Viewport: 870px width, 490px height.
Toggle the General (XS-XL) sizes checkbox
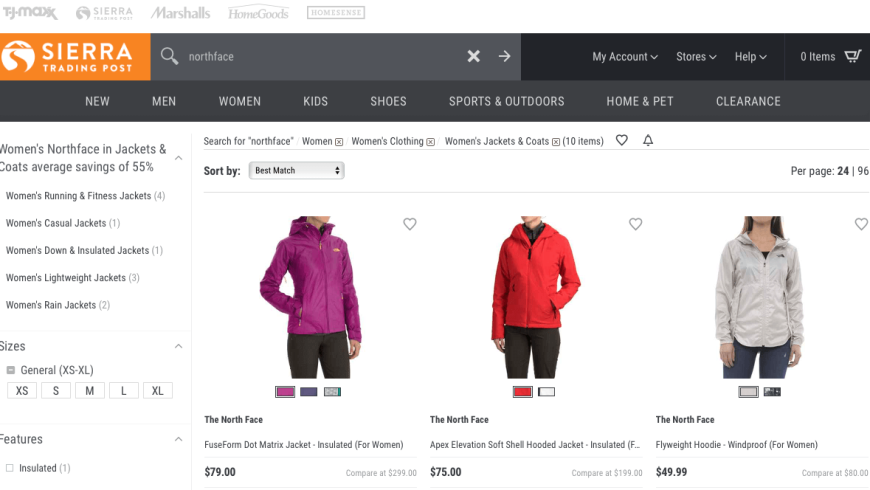tap(11, 370)
